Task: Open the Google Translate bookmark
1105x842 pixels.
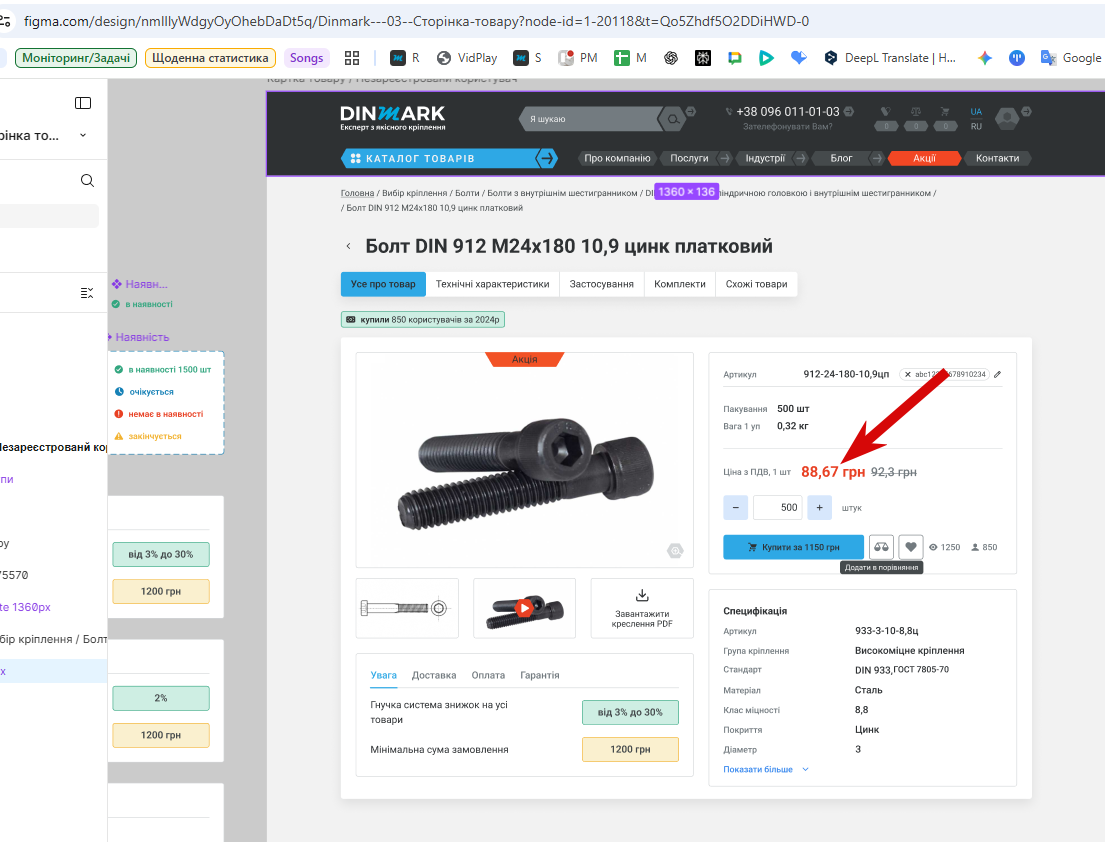Action: 1070,58
